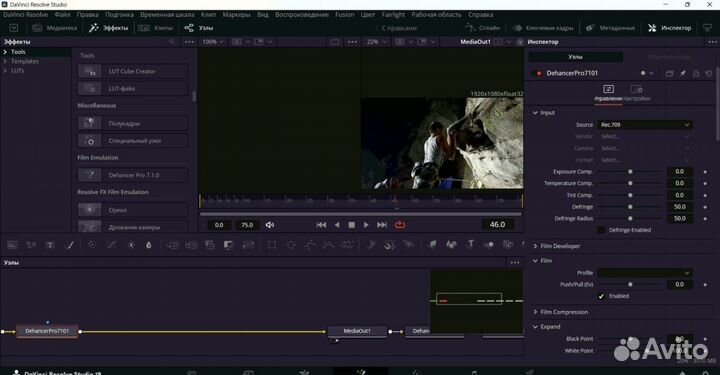
Task: Open the Film Profile dropdown
Action: [645, 273]
